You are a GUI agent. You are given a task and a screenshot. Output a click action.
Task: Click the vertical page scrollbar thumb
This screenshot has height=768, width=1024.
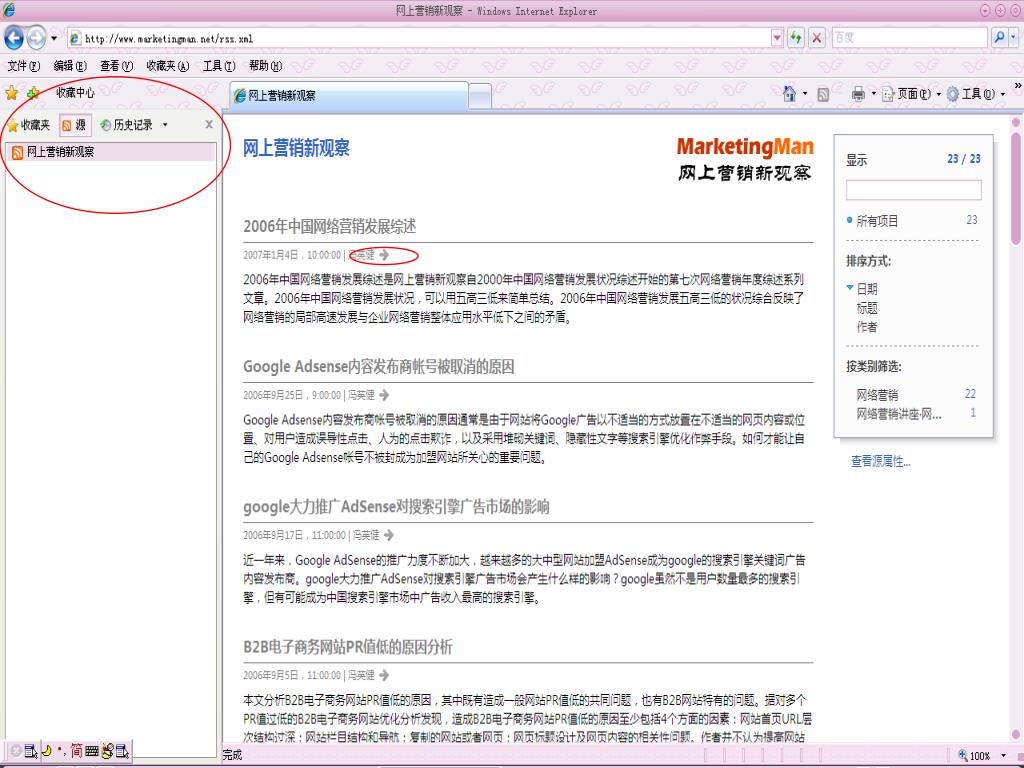tap(1016, 187)
